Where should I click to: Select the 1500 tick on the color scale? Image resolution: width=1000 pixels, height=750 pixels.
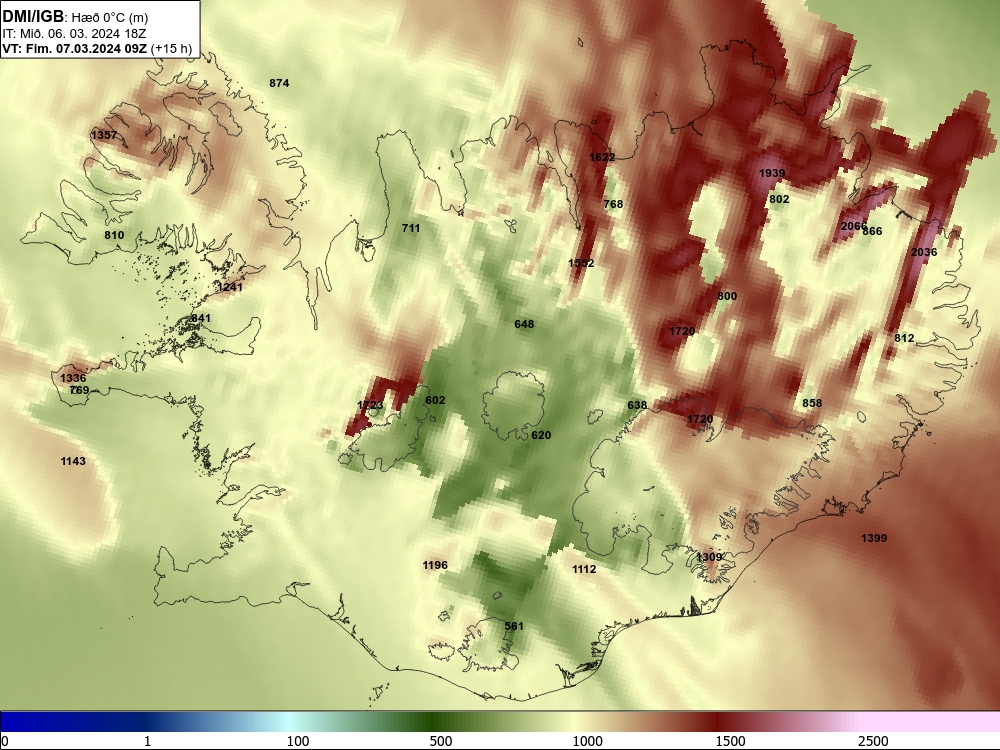tap(730, 741)
